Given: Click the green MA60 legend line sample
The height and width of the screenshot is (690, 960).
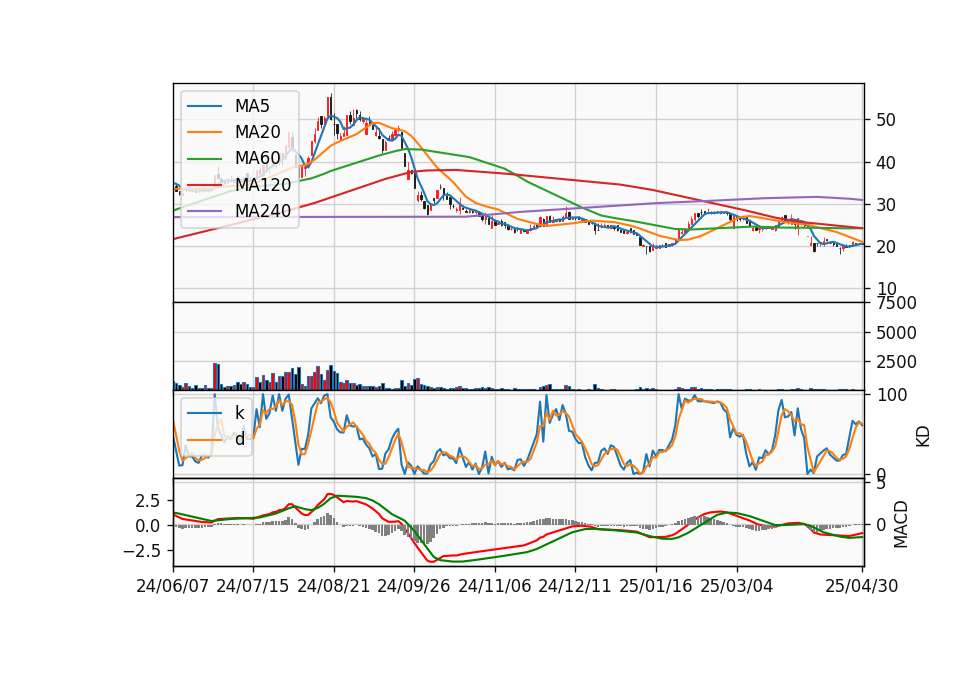Looking at the screenshot, I should pyautogui.click(x=204, y=158).
